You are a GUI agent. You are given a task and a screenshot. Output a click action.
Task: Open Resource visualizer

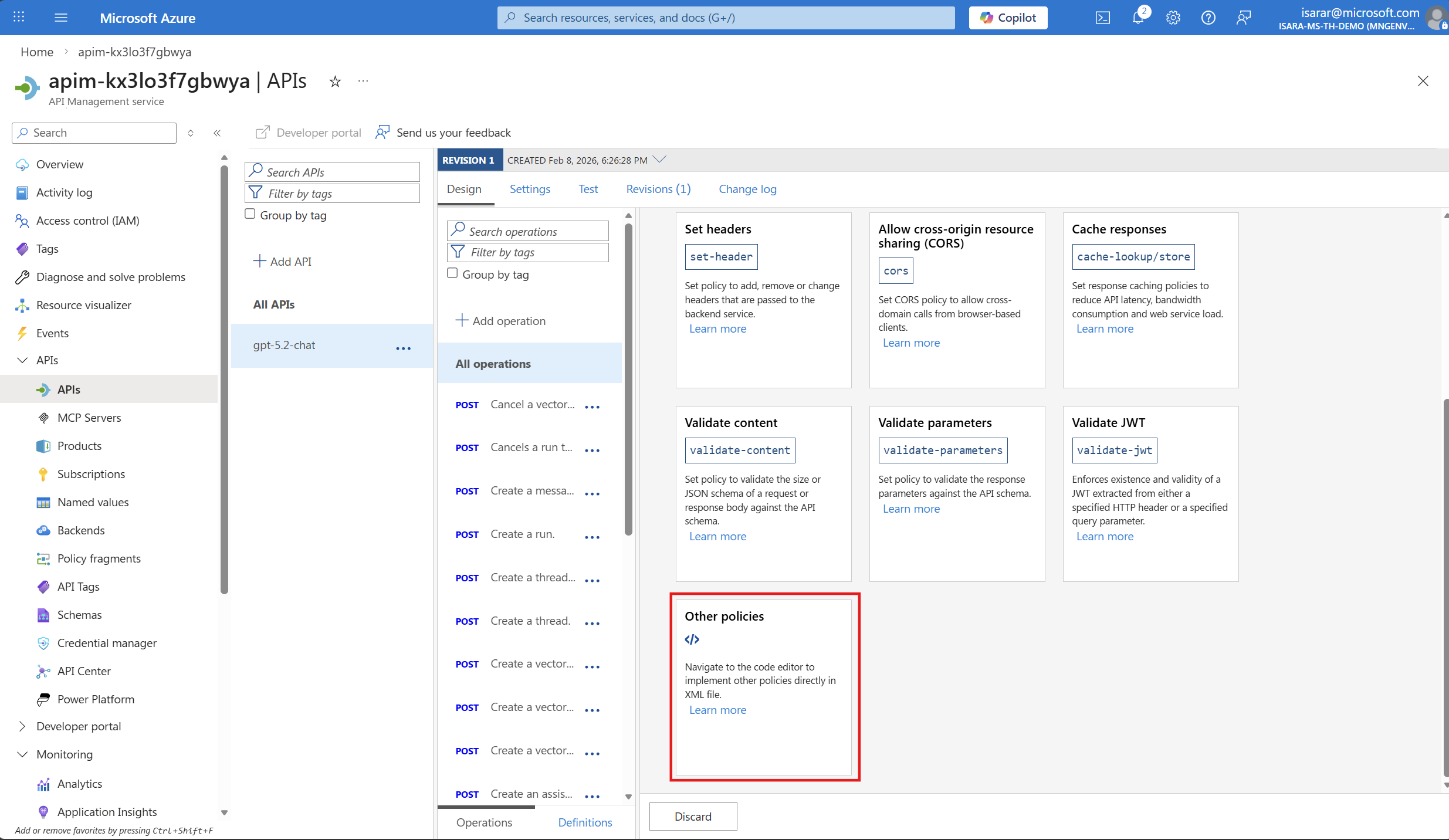click(x=83, y=305)
